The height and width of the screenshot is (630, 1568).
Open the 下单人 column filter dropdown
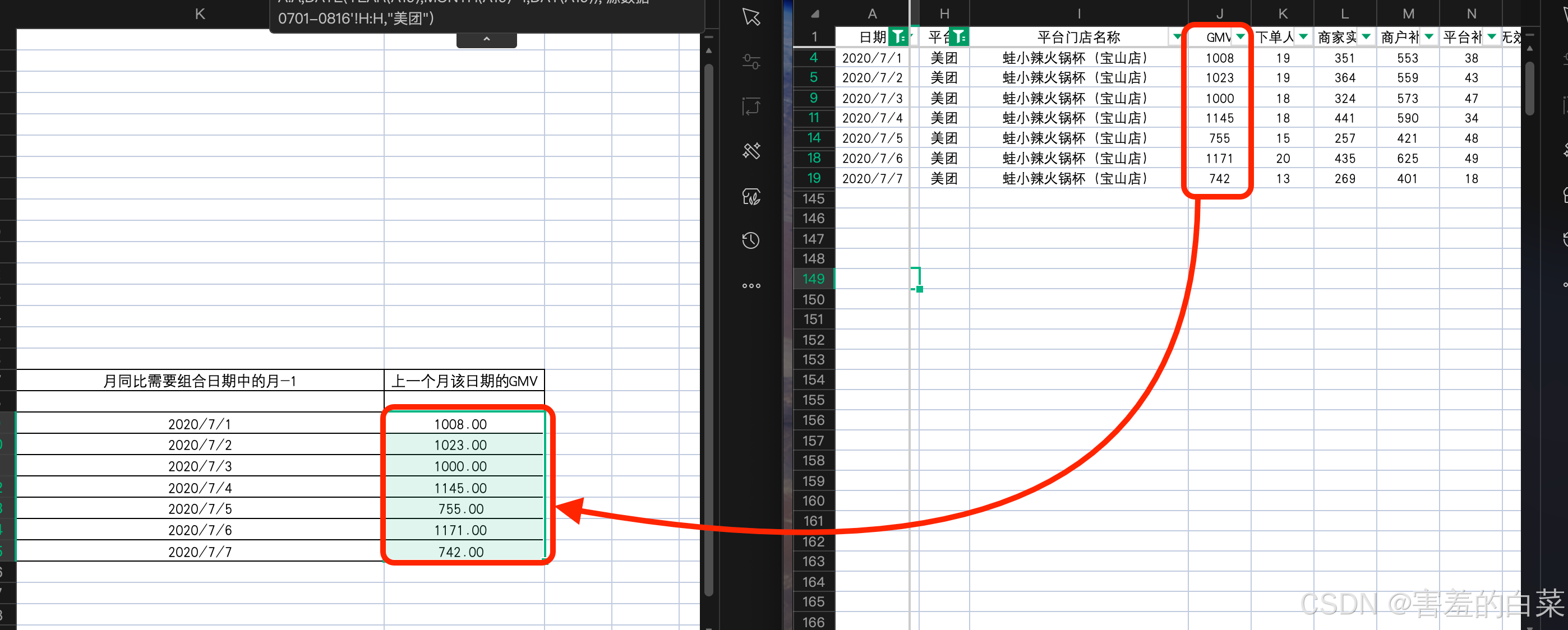pos(1303,37)
